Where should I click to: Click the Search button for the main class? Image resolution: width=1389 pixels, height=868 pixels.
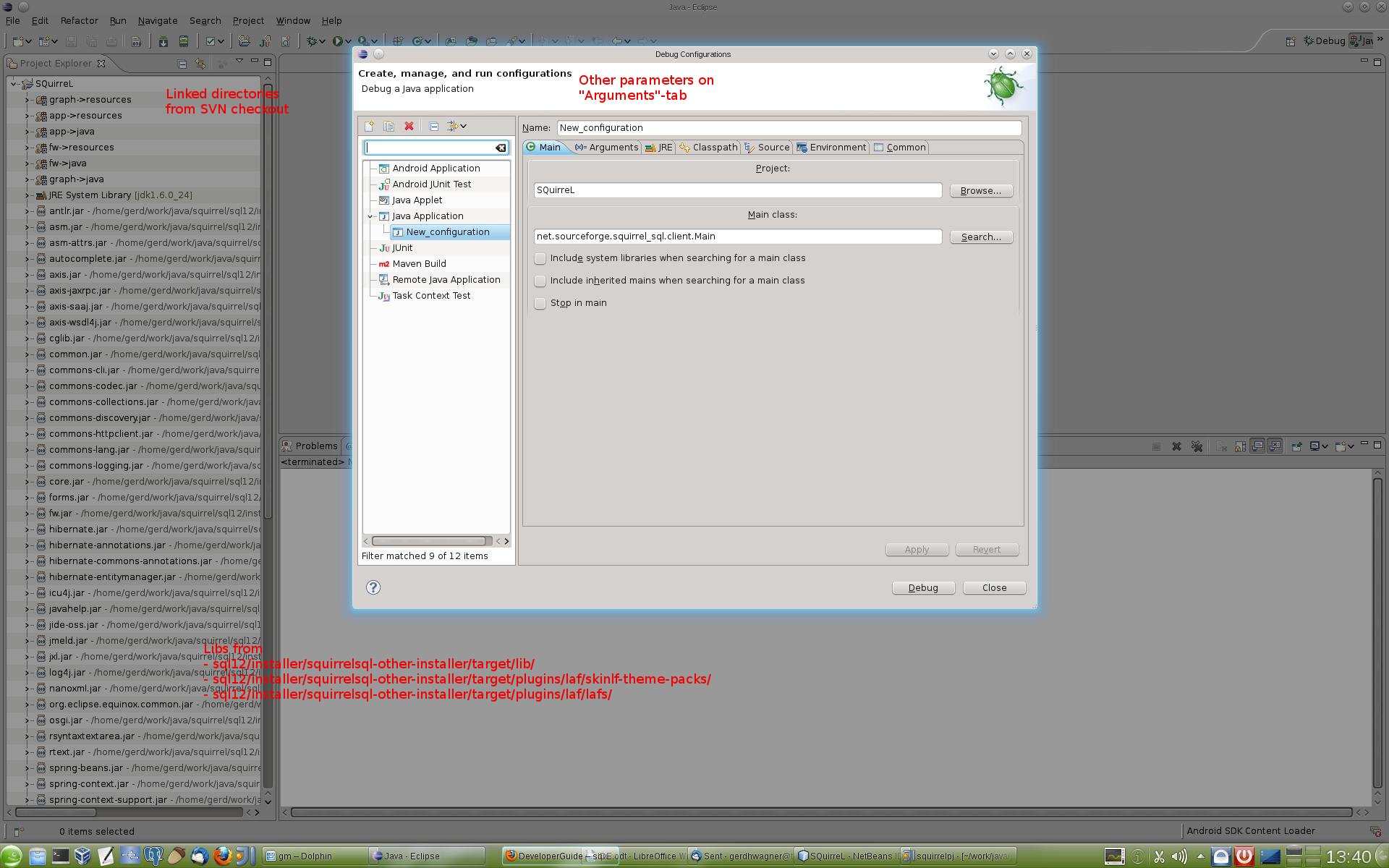[x=980, y=237]
